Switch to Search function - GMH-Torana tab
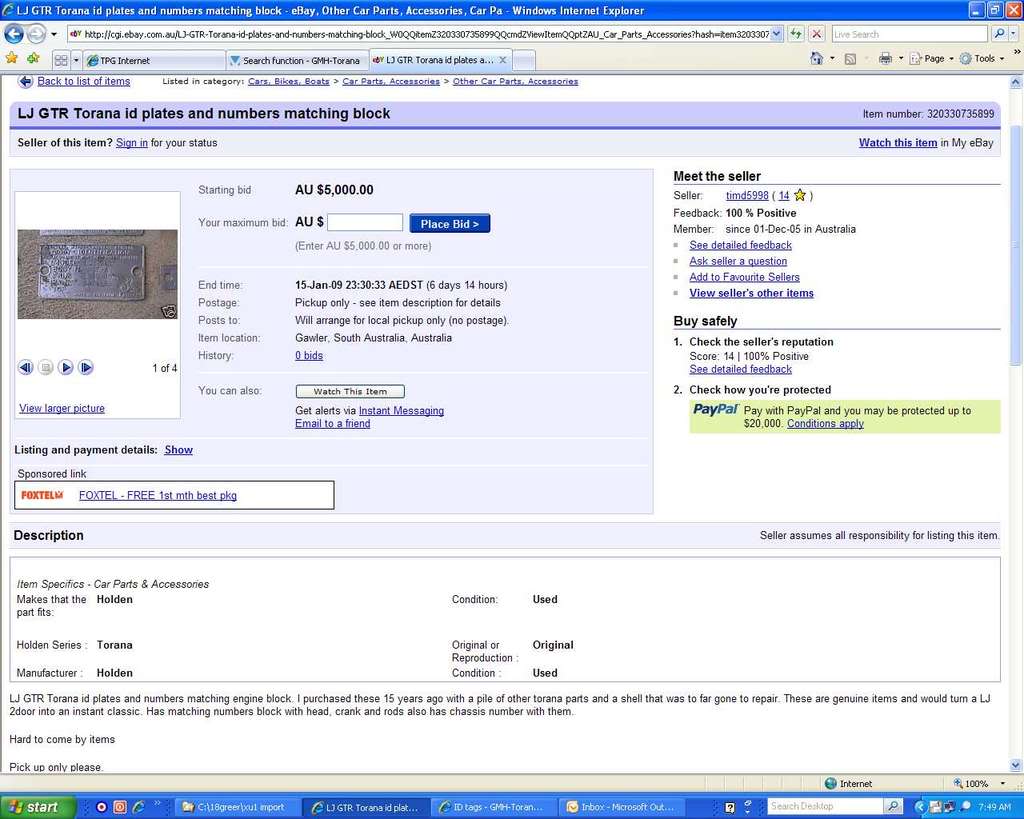 pos(298,60)
